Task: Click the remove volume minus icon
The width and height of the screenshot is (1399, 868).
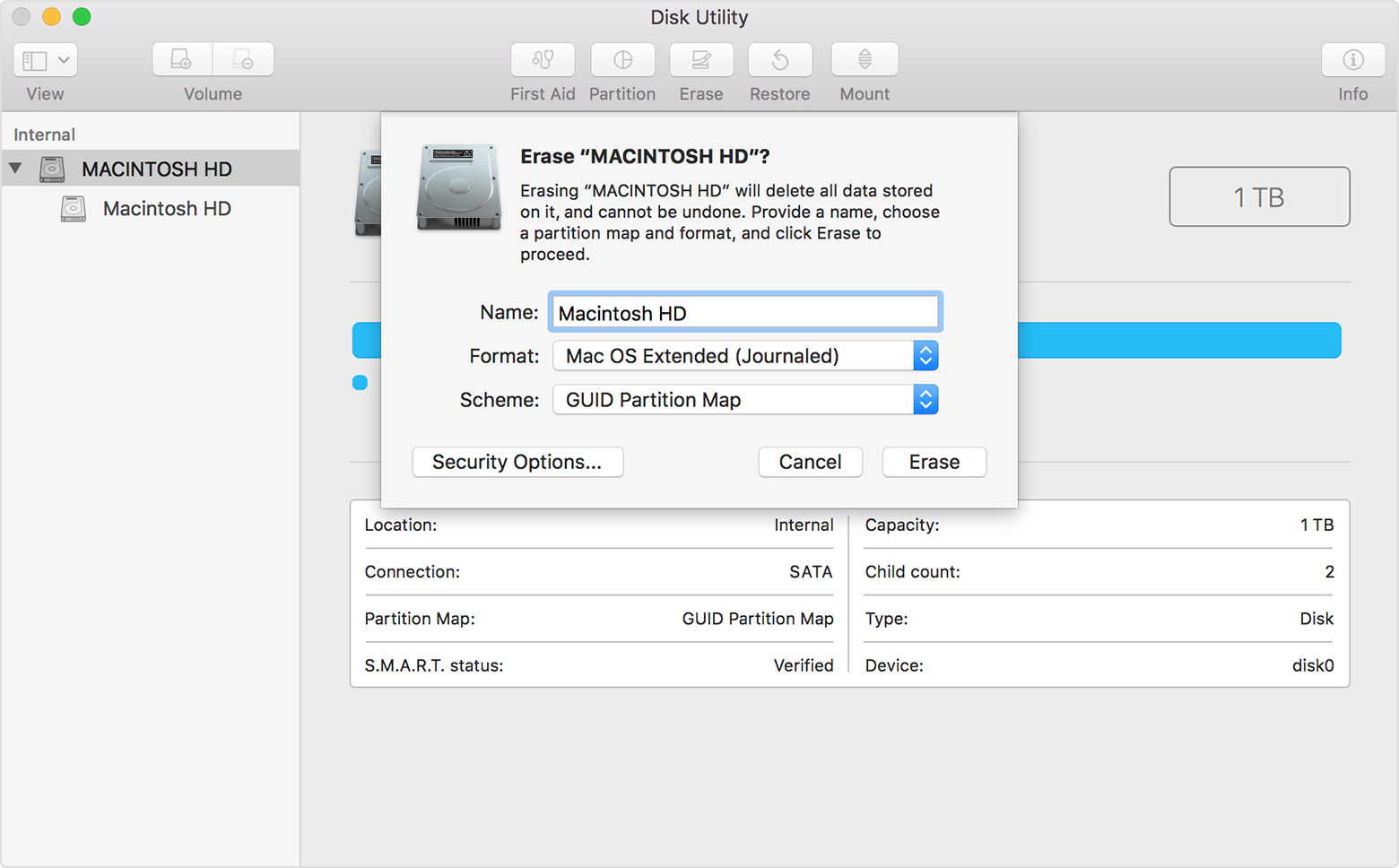Action: pos(242,58)
